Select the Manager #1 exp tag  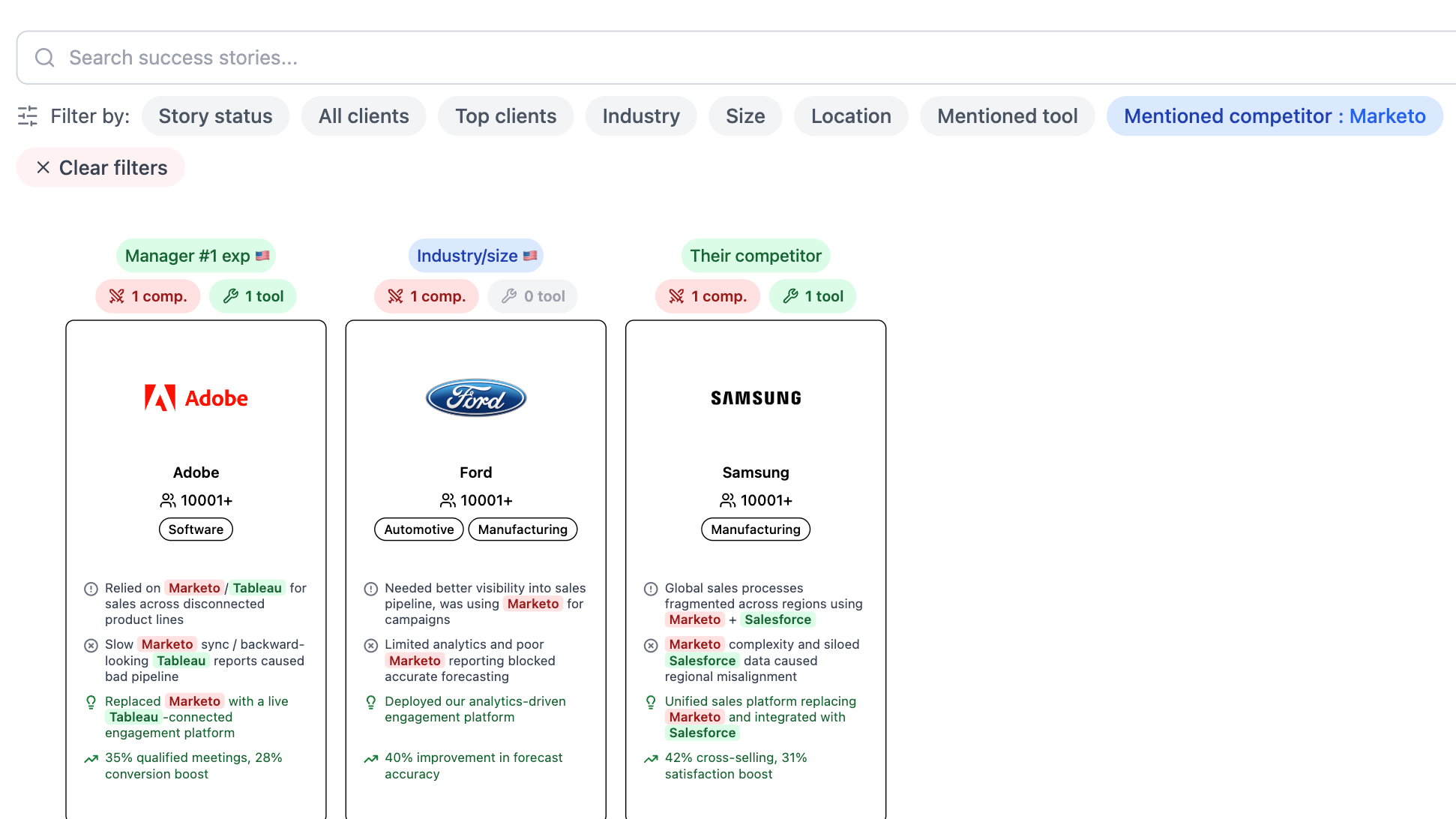coord(196,256)
